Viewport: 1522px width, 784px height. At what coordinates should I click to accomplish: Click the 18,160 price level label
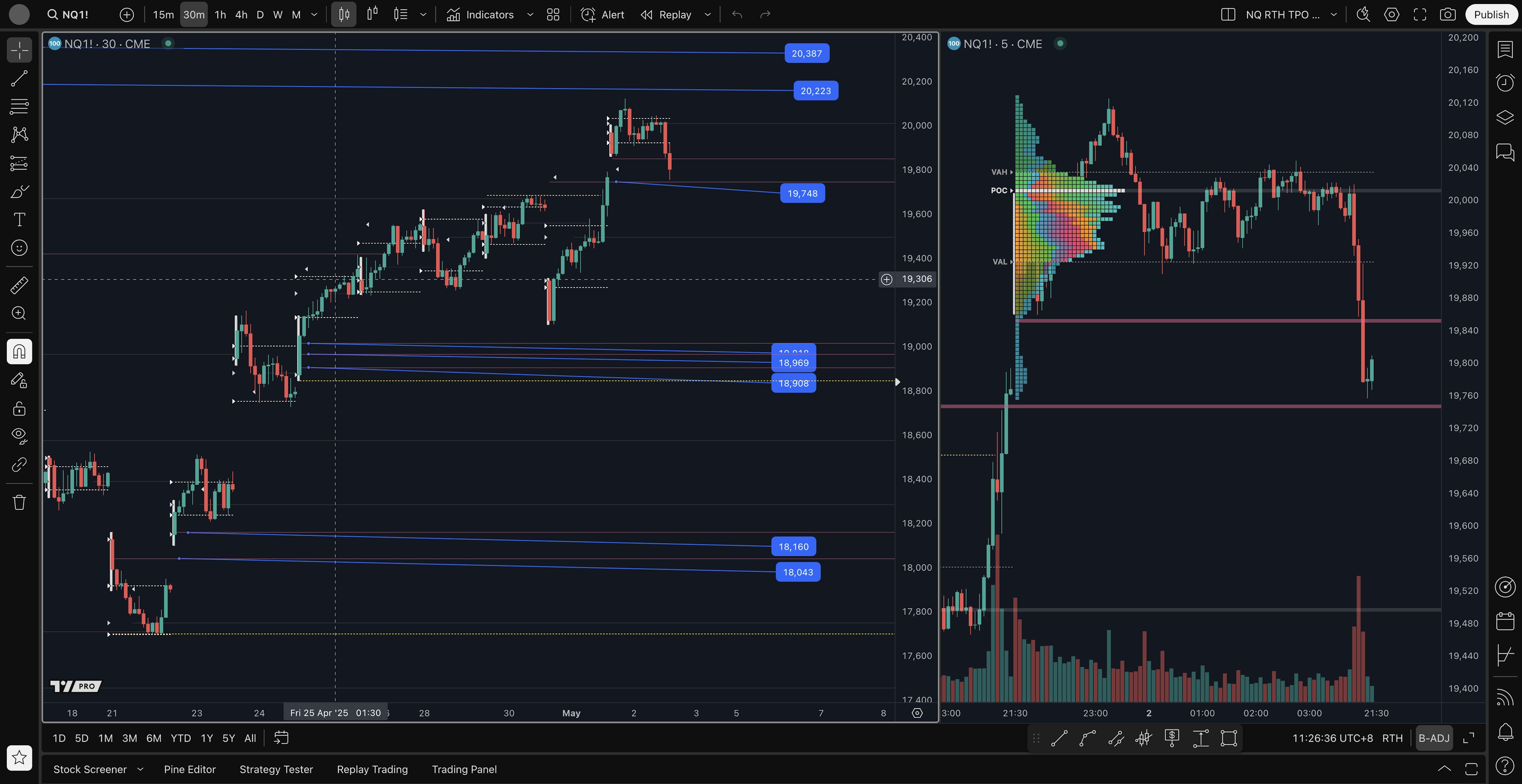pos(793,547)
